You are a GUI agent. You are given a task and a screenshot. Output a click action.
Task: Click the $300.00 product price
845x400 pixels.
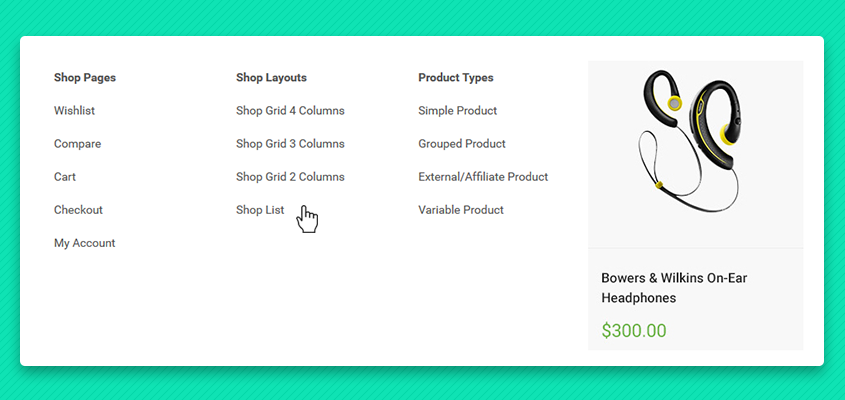pos(634,330)
